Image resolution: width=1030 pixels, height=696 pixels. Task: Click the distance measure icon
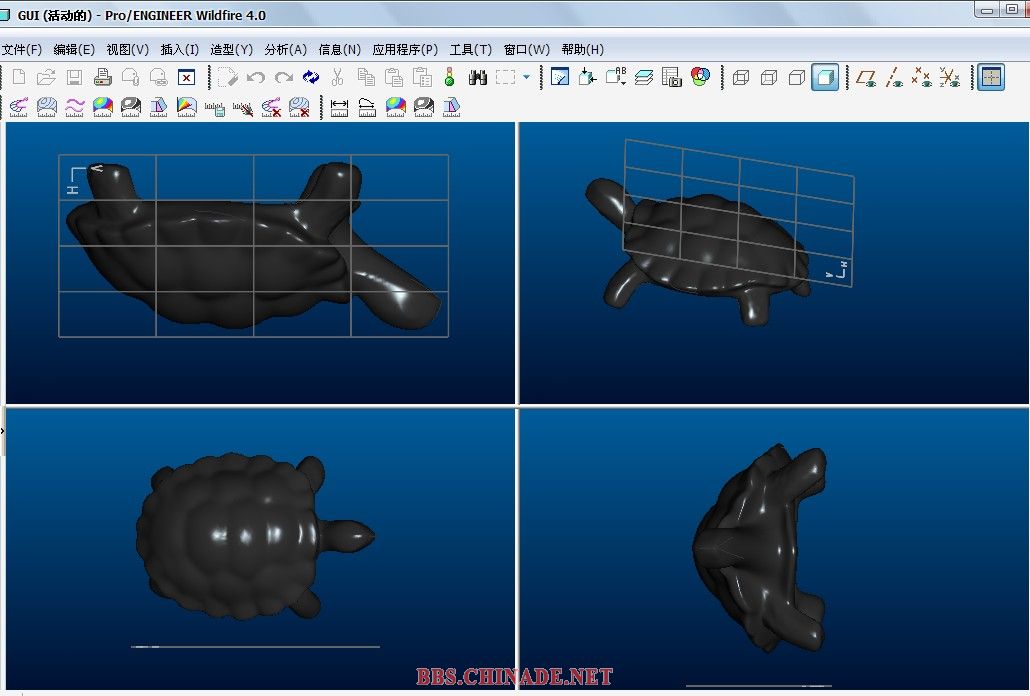(x=339, y=108)
